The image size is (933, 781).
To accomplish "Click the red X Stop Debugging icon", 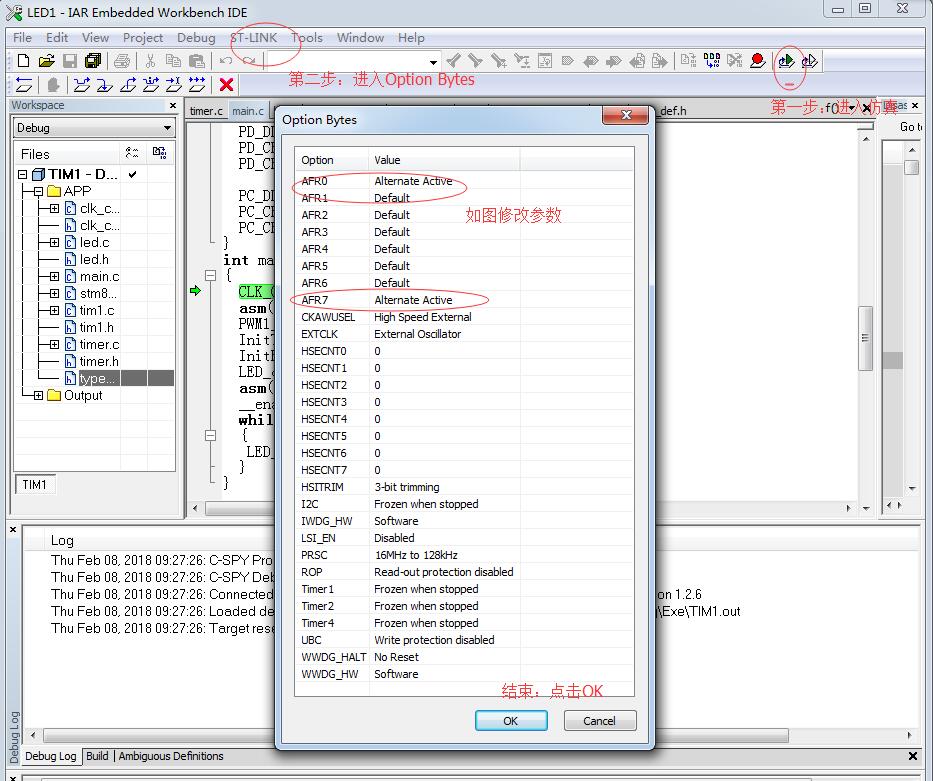I will [227, 85].
